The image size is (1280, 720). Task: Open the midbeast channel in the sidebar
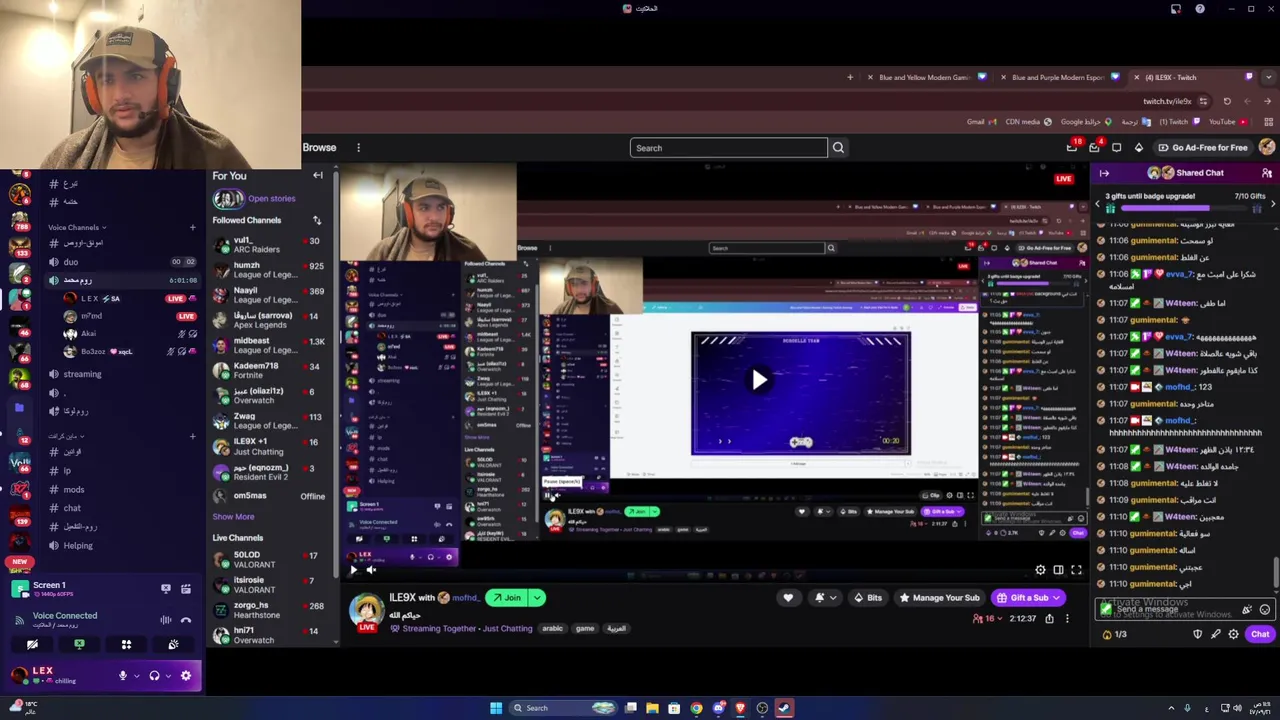coord(268,345)
